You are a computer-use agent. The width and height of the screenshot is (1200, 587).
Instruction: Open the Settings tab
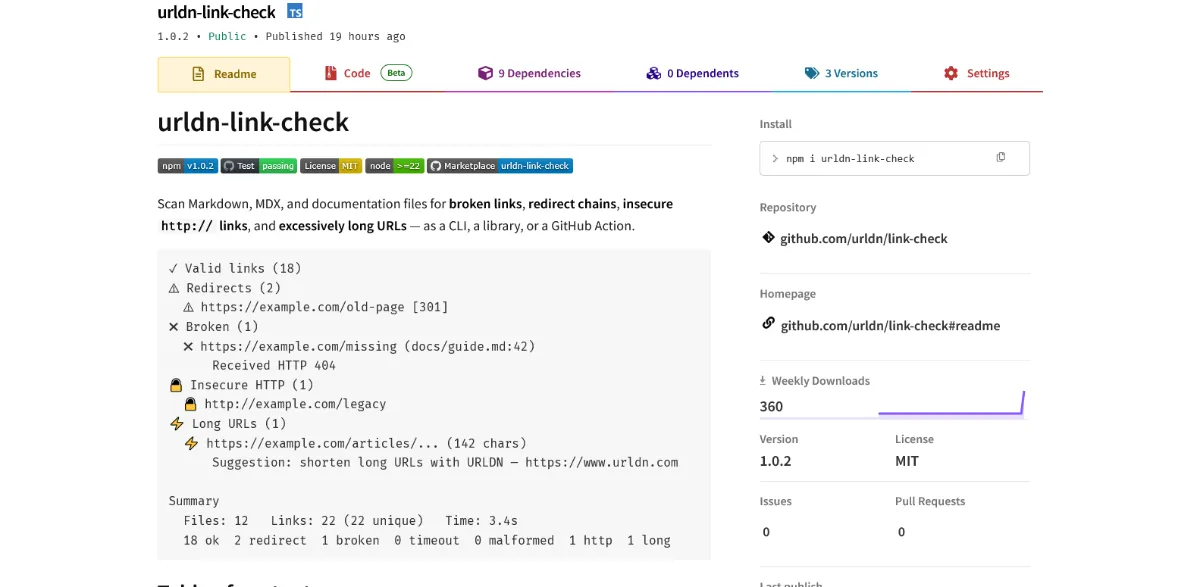click(977, 73)
